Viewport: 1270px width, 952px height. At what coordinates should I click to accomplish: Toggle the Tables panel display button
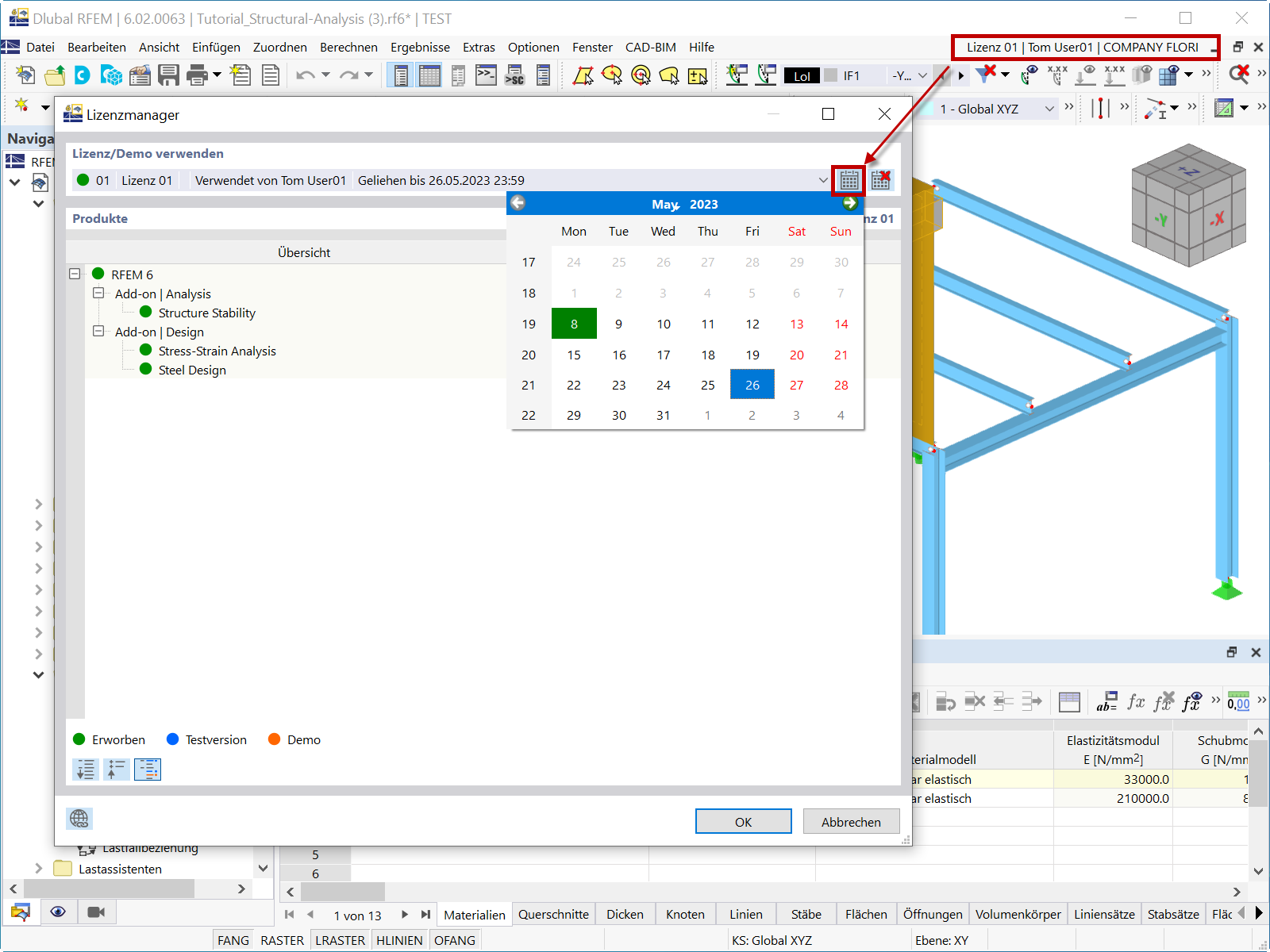(429, 75)
